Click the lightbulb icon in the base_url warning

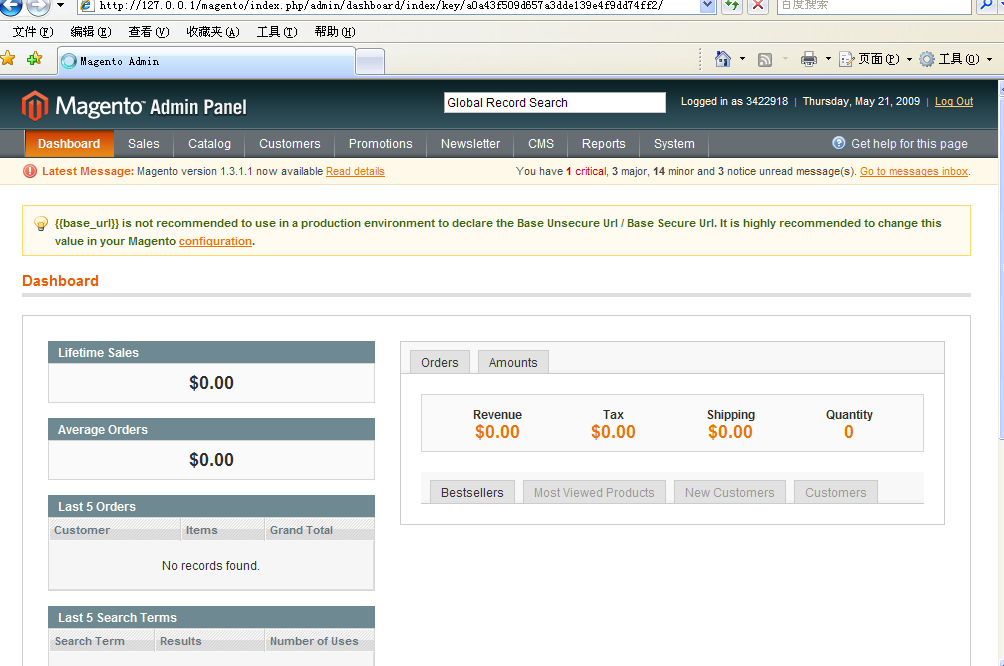tap(41, 223)
